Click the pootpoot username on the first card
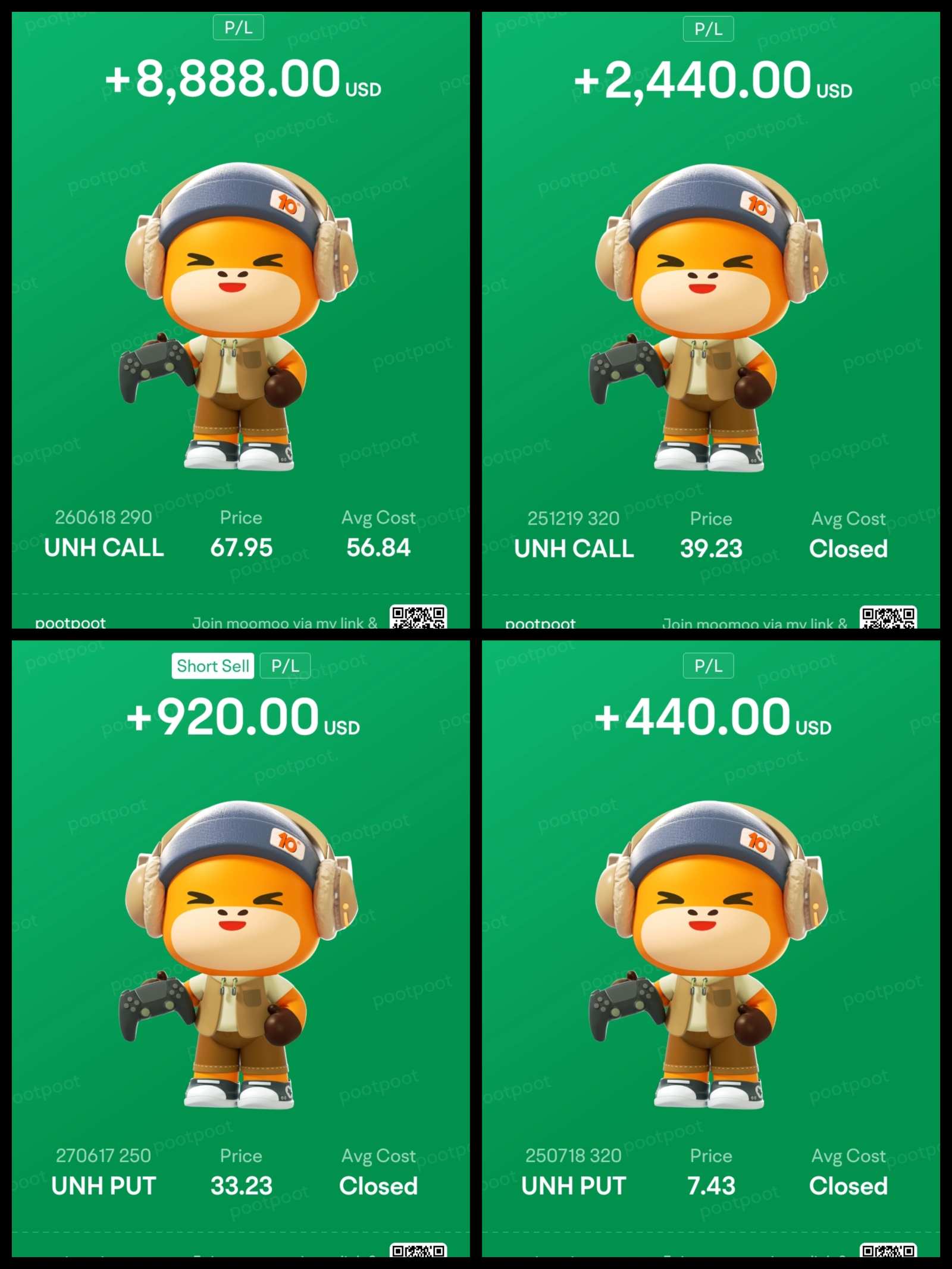Image resolution: width=952 pixels, height=1269 pixels. click(x=70, y=623)
